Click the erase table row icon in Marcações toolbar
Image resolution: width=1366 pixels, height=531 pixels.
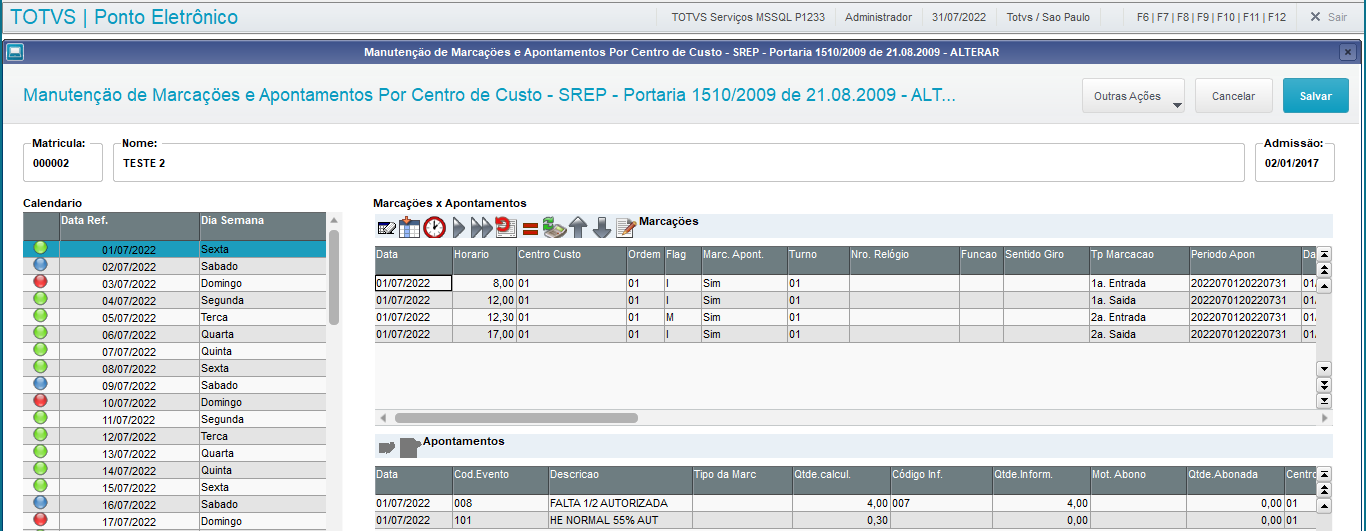click(x=386, y=228)
